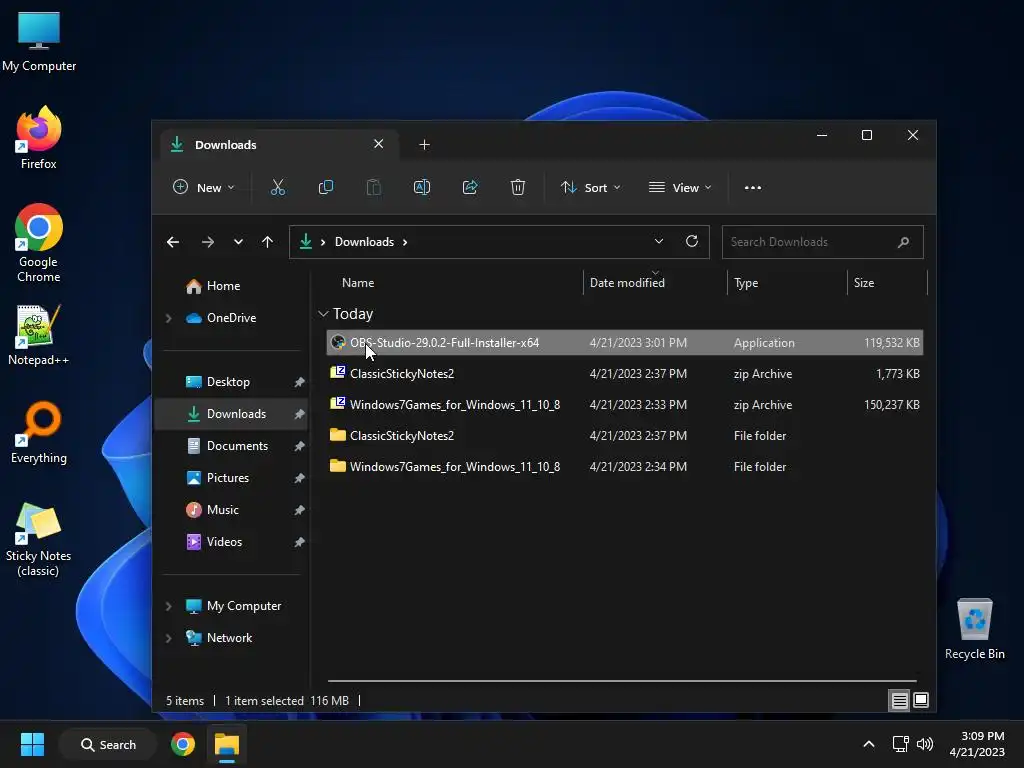Show hidden tray icons chevron
The height and width of the screenshot is (768, 1024).
click(869, 744)
